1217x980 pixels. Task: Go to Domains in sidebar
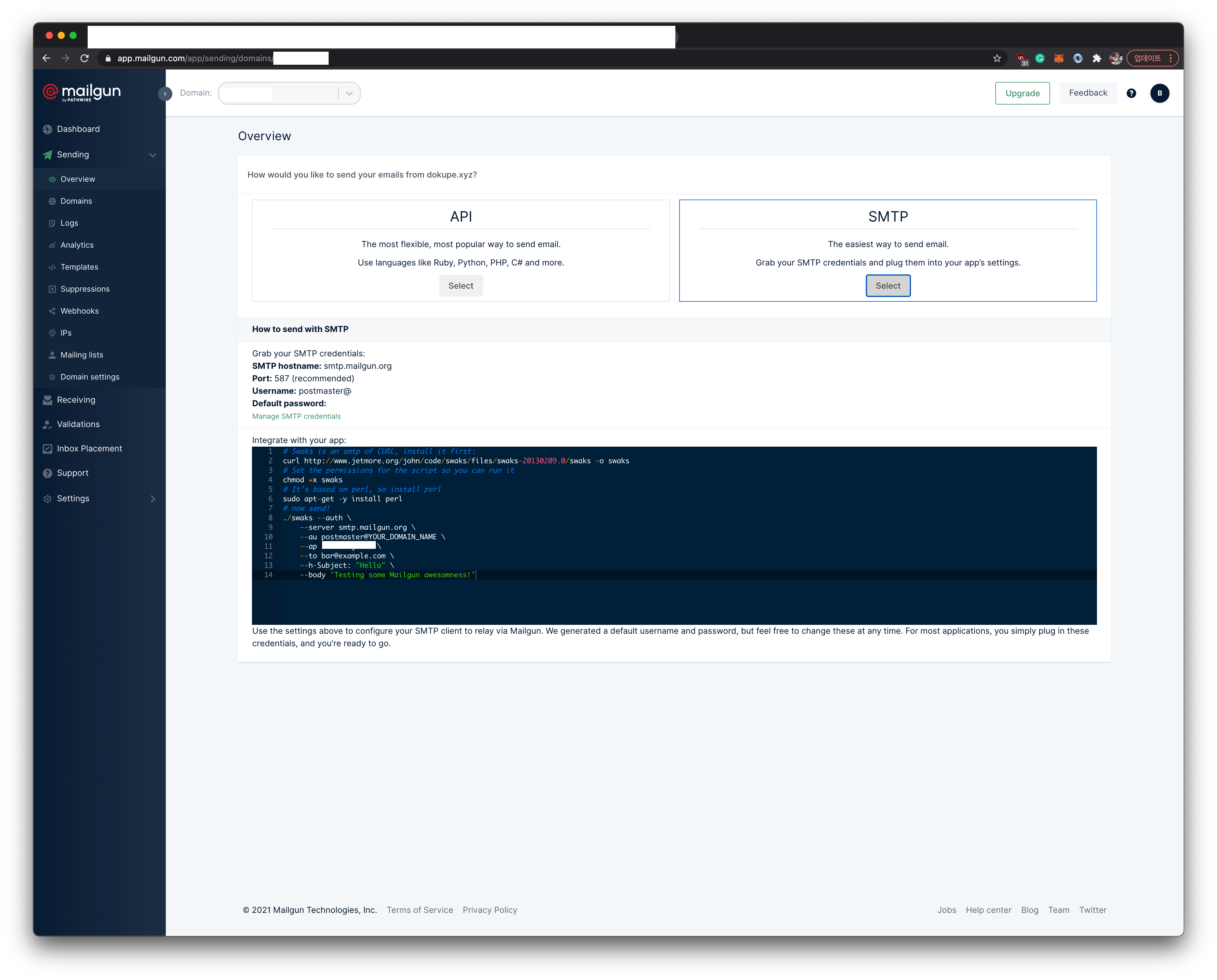click(76, 201)
